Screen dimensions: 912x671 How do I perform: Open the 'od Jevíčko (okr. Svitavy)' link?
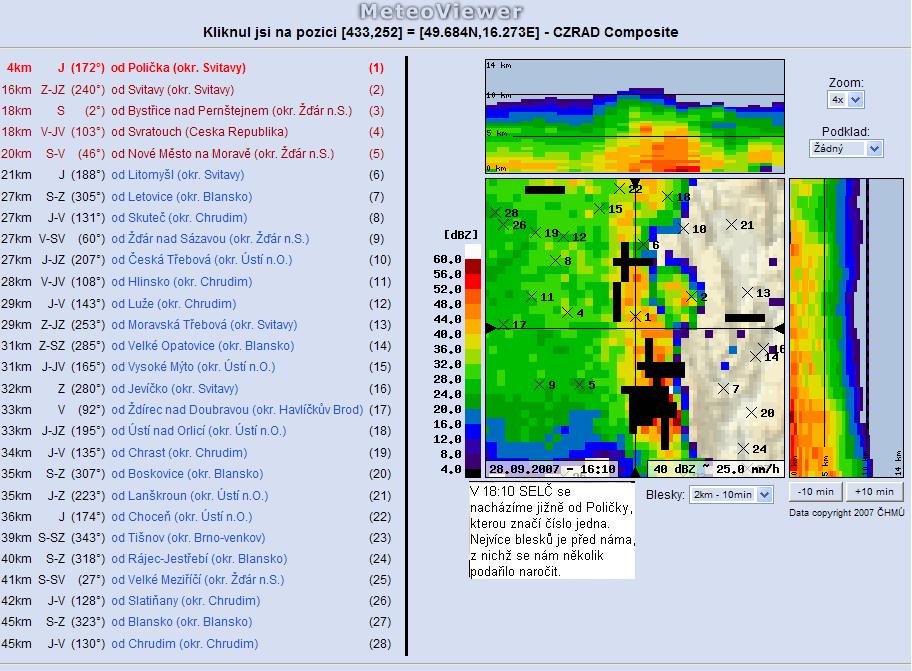tap(175, 388)
